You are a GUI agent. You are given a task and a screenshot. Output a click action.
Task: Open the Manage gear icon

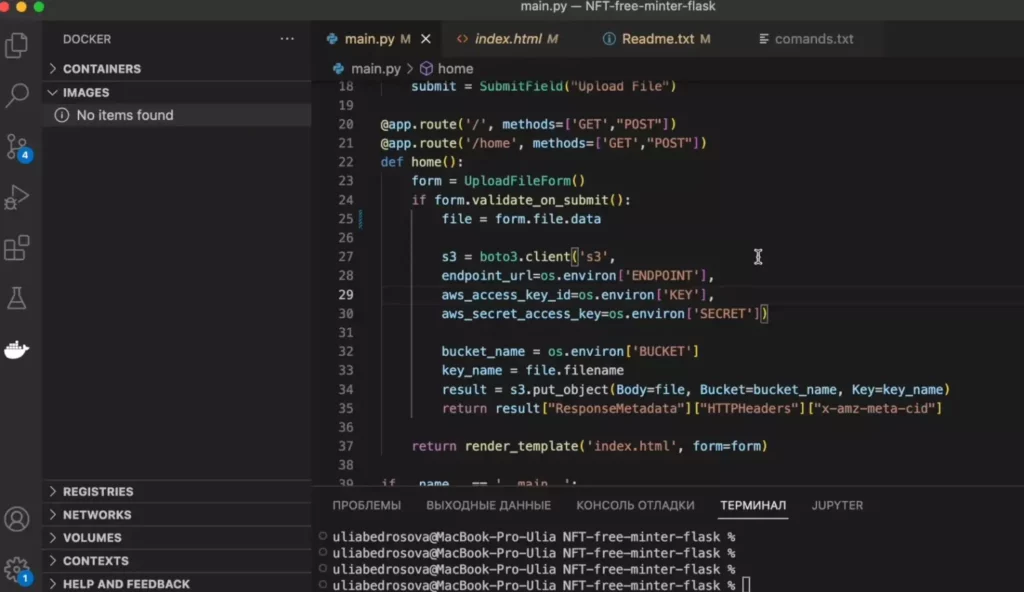point(17,569)
